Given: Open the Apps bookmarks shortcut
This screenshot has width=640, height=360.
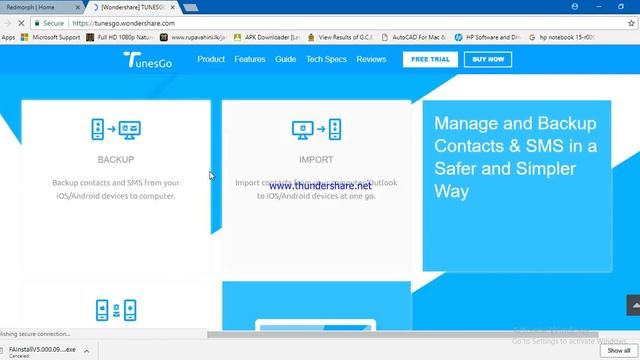Looking at the screenshot, I should pyautogui.click(x=8, y=37).
